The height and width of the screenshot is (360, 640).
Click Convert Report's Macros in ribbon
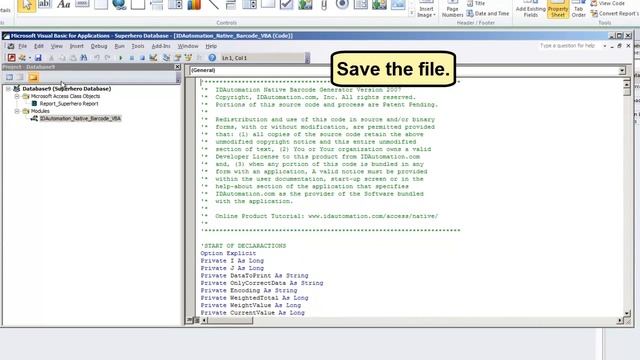(x=615, y=13)
